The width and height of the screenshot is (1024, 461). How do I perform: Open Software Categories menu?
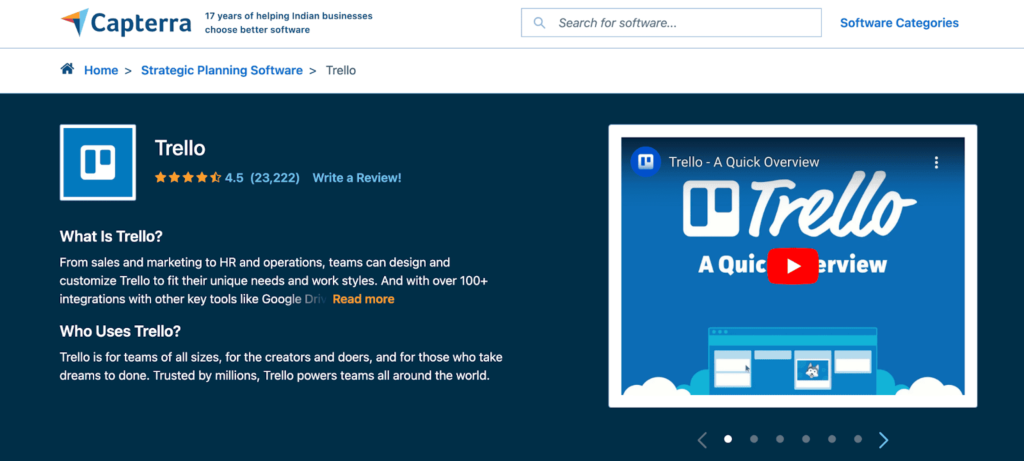point(899,23)
